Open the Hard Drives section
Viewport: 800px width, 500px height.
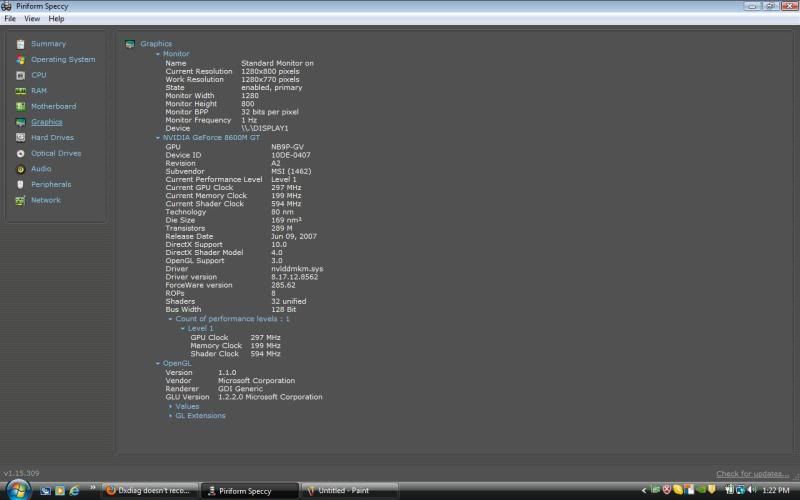[x=53, y=138]
